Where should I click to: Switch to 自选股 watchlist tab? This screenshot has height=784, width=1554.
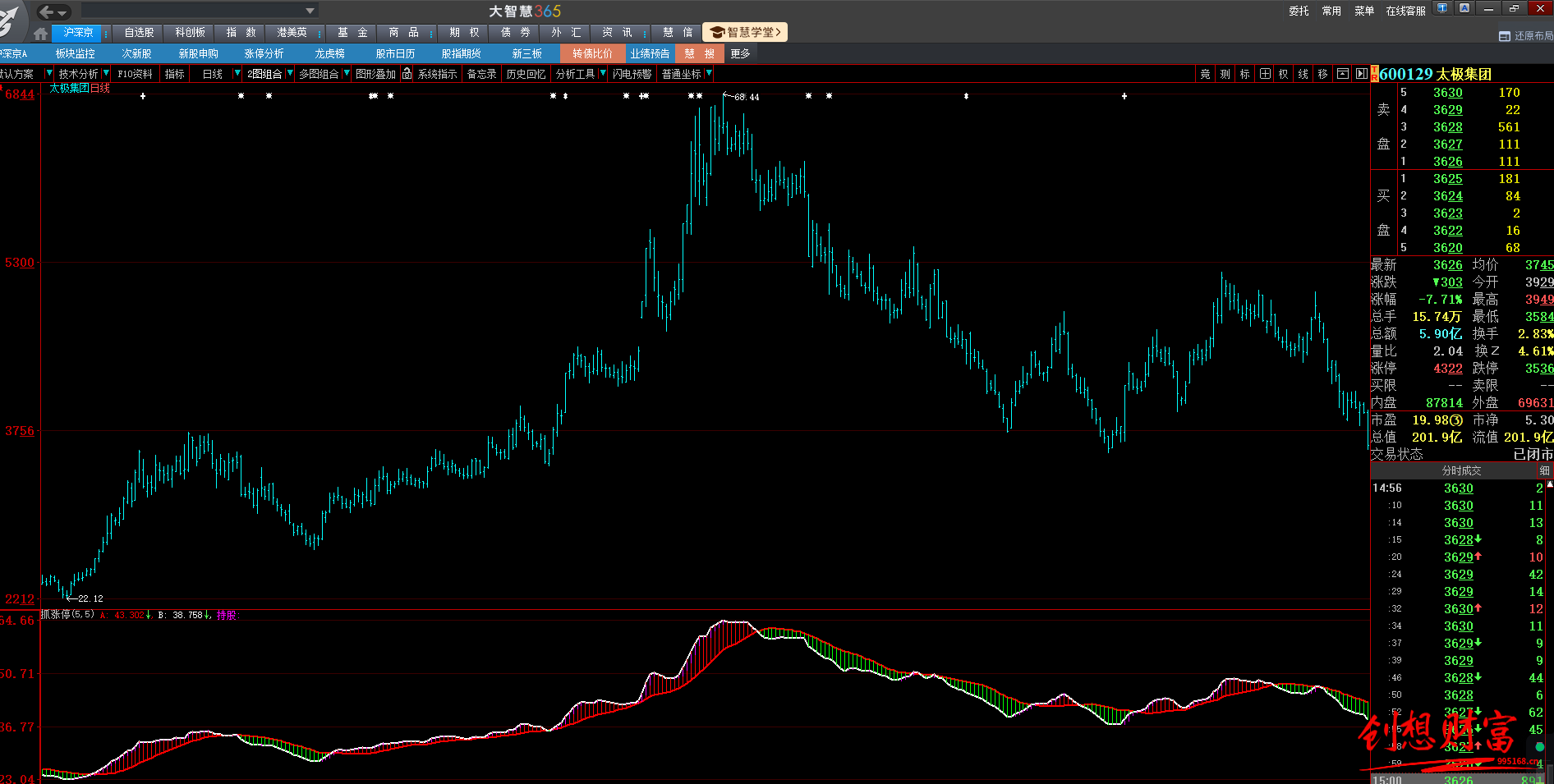pyautogui.click(x=139, y=33)
